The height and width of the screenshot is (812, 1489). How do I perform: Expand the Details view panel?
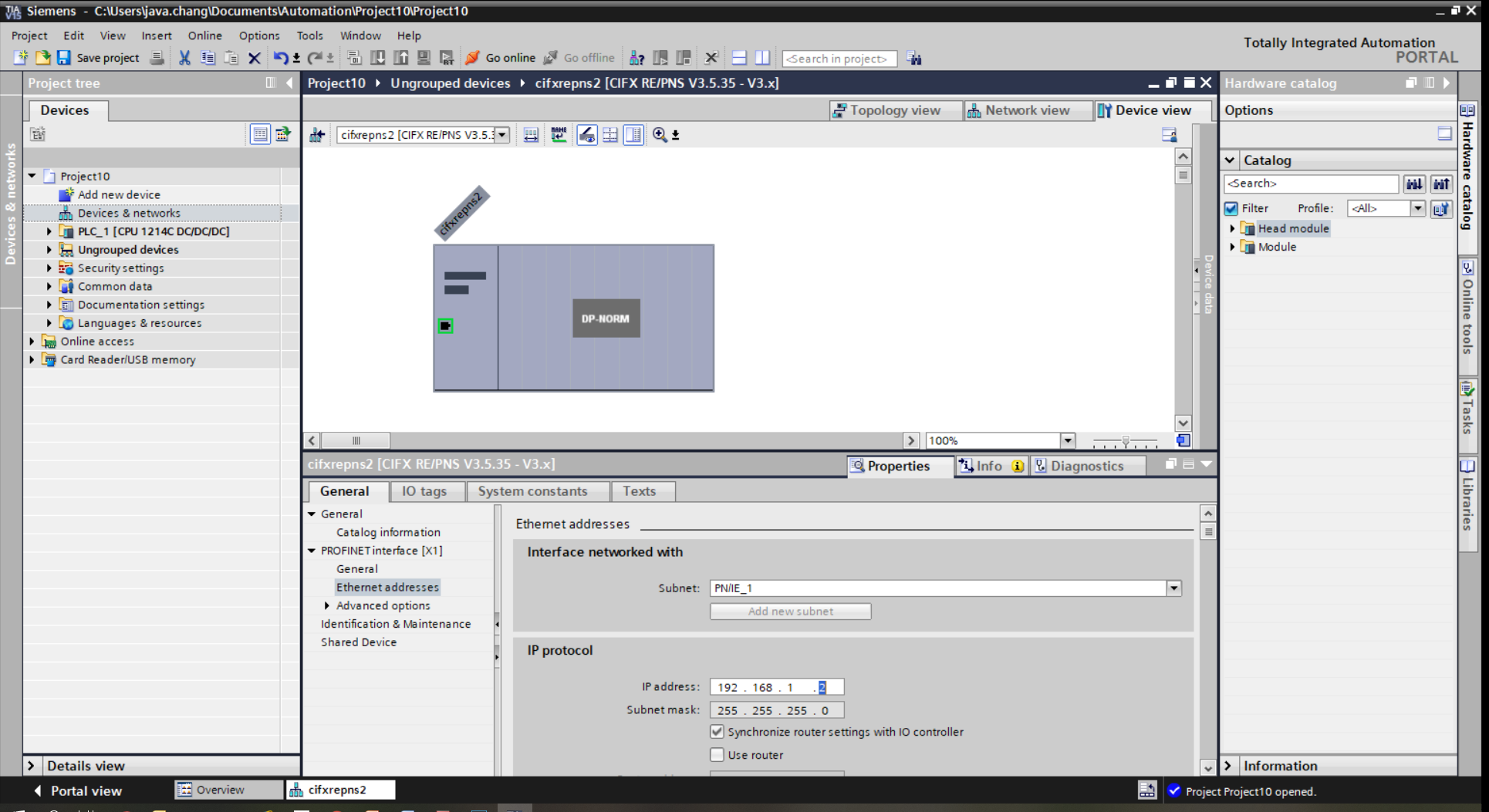(x=31, y=766)
